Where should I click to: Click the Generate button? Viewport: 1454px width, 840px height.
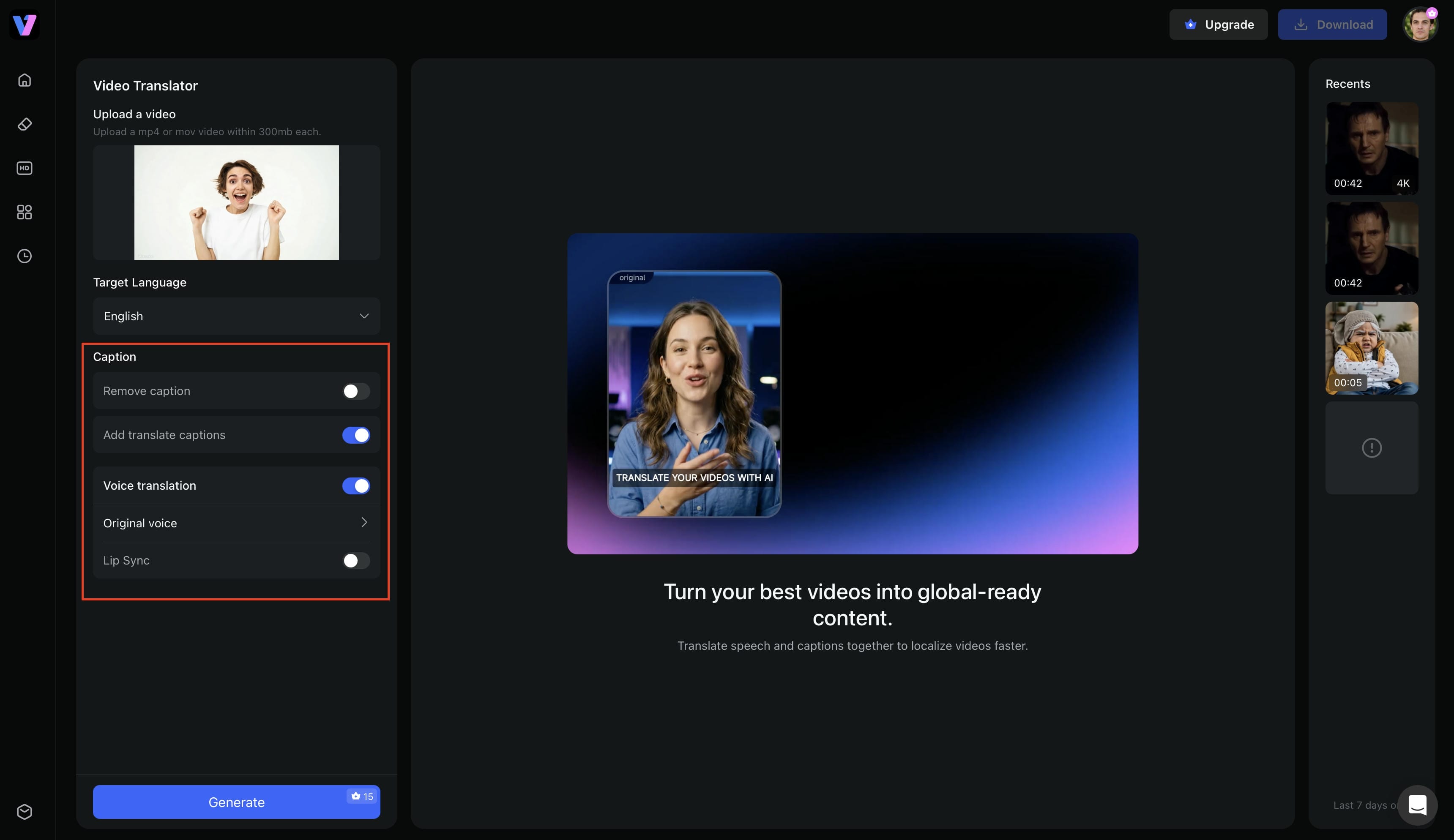tap(237, 802)
